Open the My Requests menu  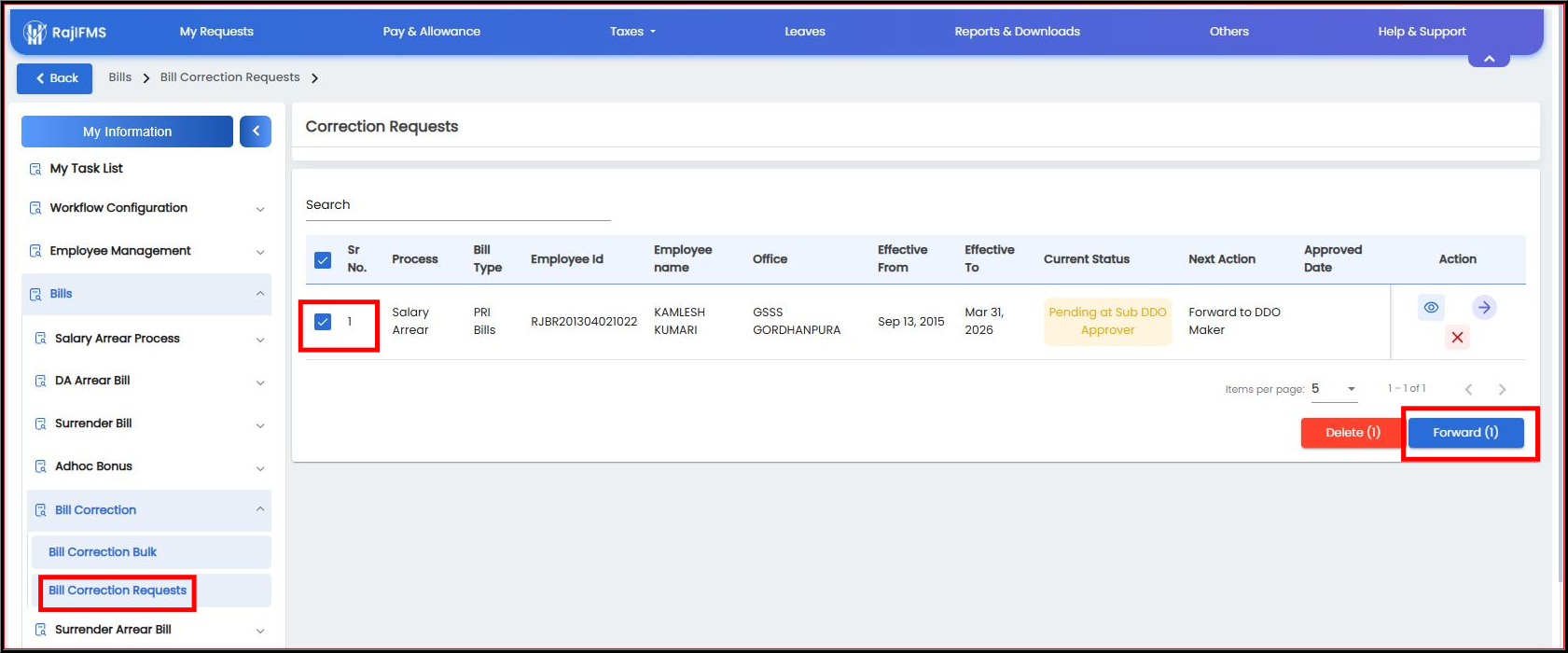click(x=216, y=32)
